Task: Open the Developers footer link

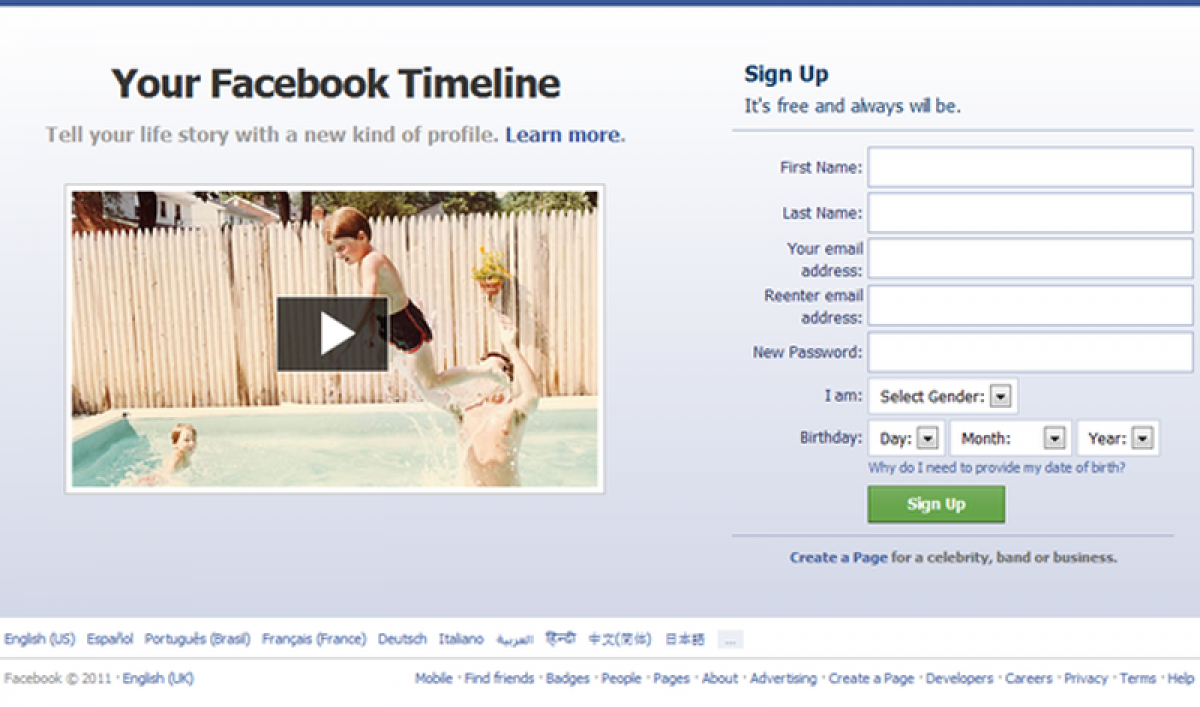Action: [960, 678]
